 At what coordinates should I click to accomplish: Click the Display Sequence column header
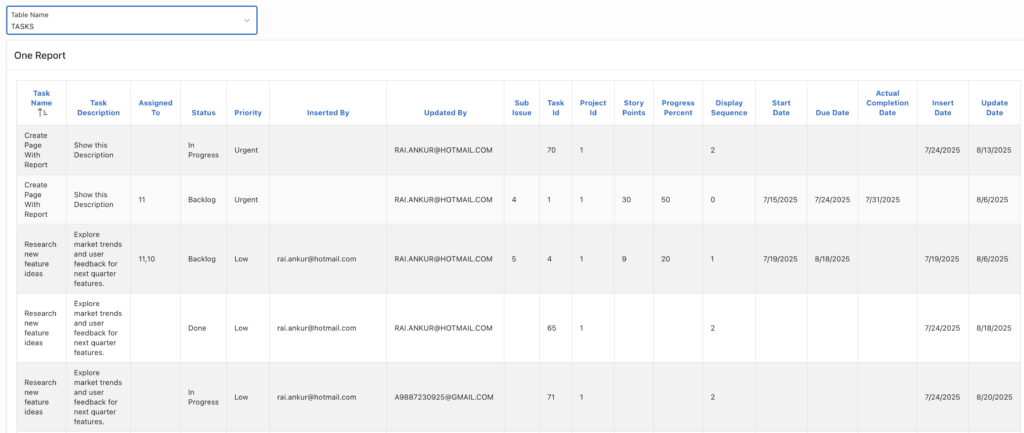729,108
